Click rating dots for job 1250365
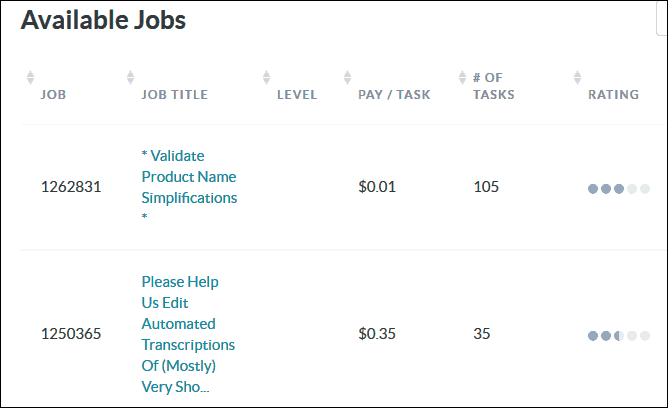668x408 pixels. pos(619,336)
